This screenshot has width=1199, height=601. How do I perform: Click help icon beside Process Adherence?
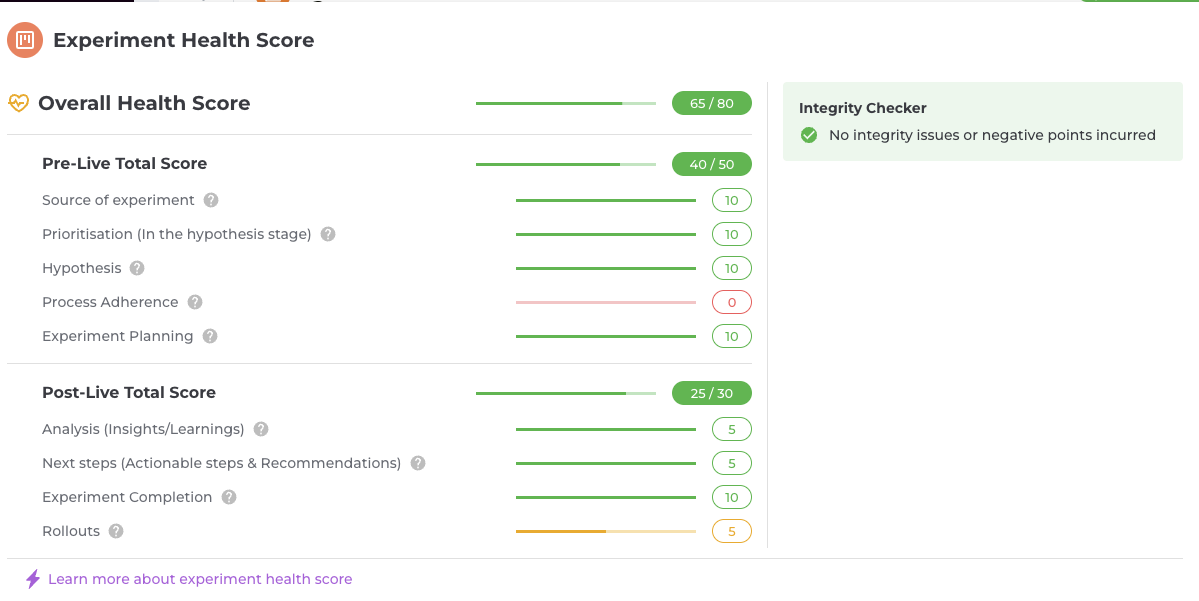[195, 302]
